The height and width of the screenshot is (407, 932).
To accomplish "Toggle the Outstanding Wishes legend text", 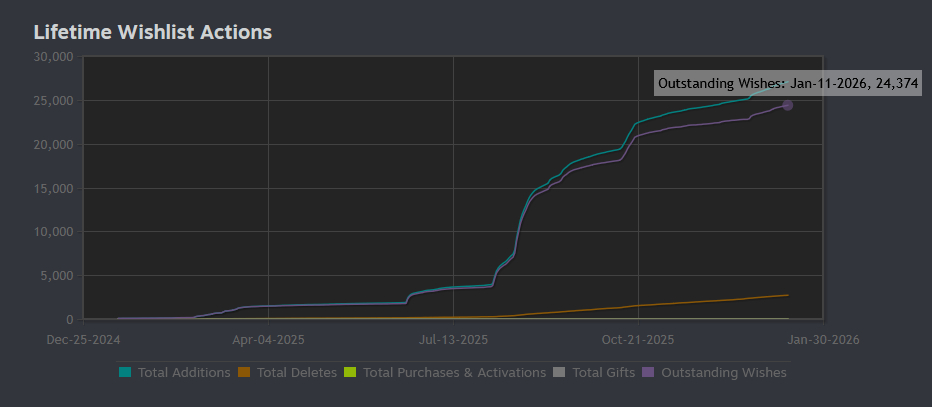I will coord(723,373).
